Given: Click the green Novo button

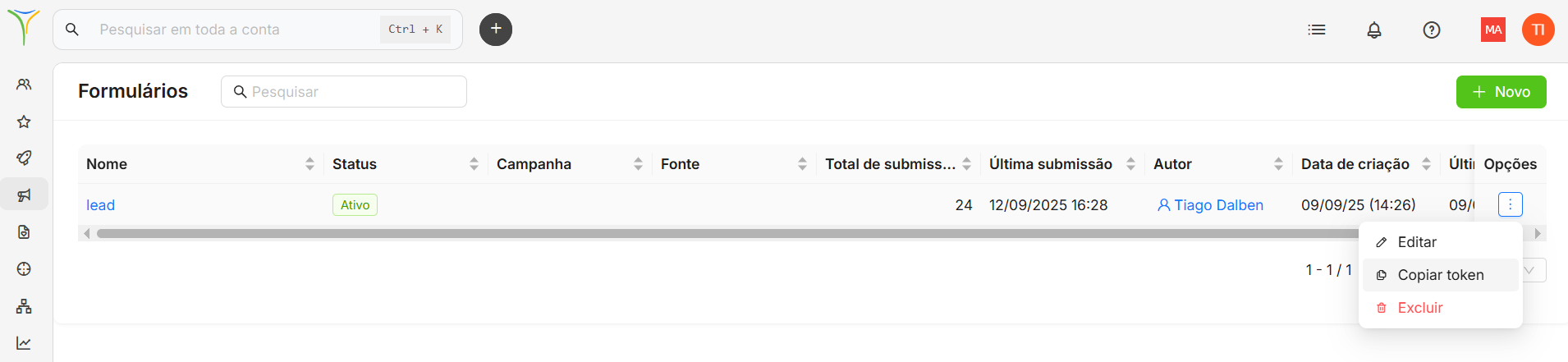Looking at the screenshot, I should coord(1501,92).
